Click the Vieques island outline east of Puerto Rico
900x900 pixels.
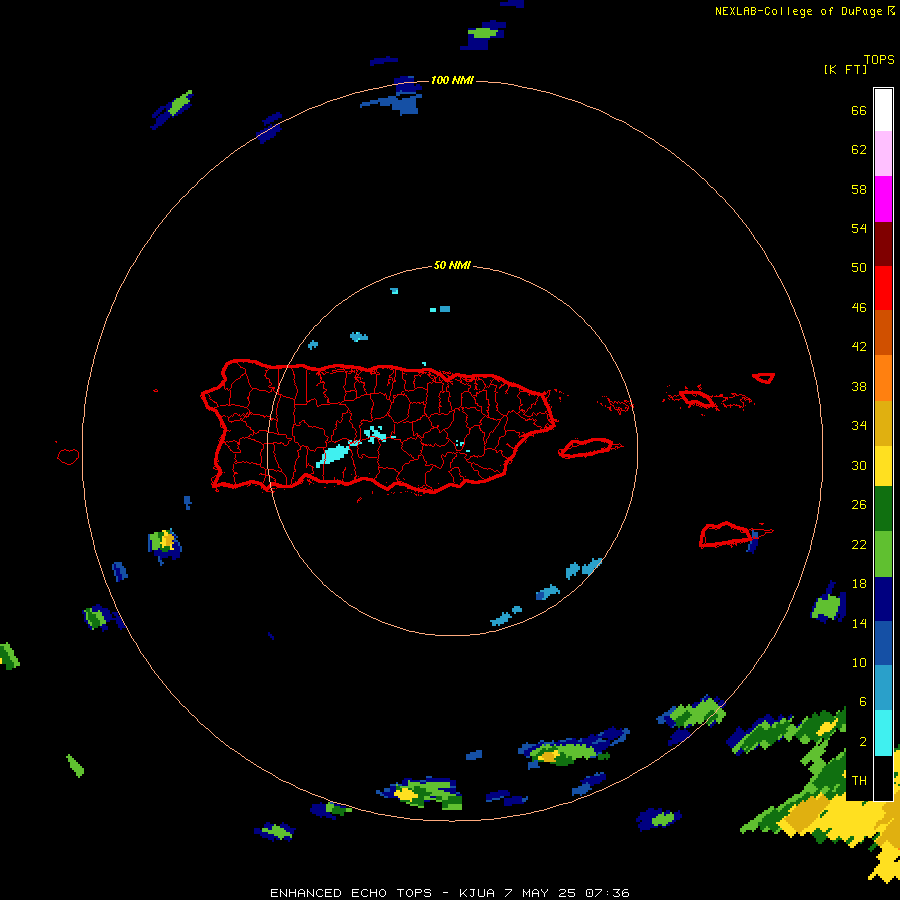[x=589, y=447]
